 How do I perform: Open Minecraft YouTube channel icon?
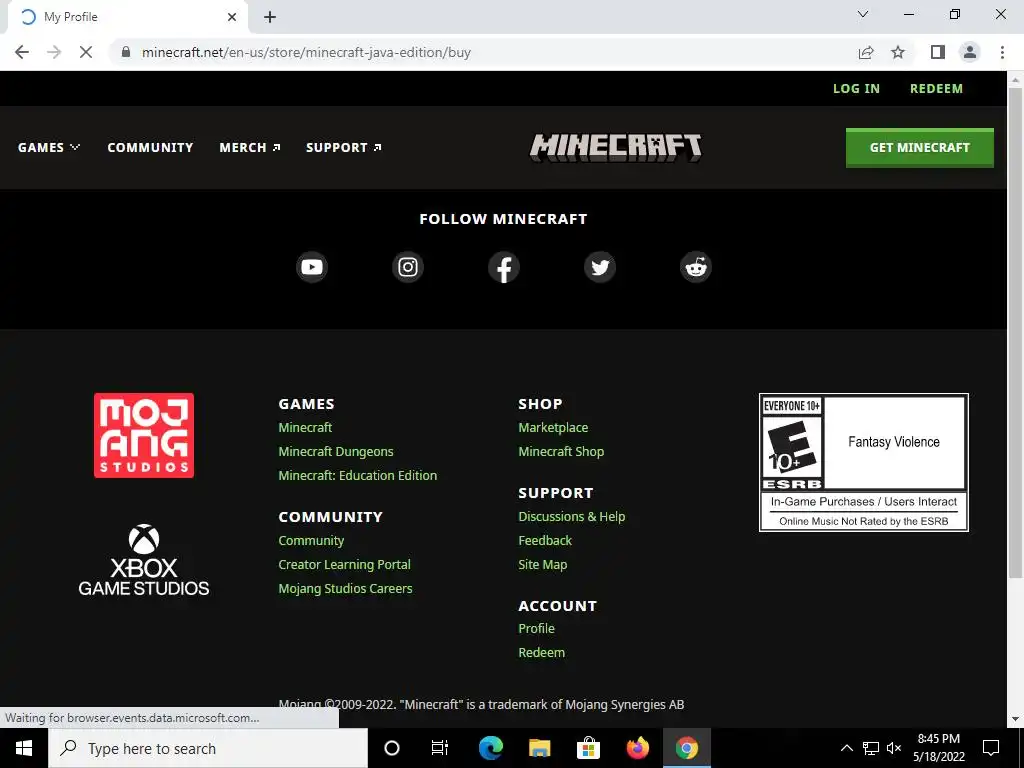click(x=312, y=267)
